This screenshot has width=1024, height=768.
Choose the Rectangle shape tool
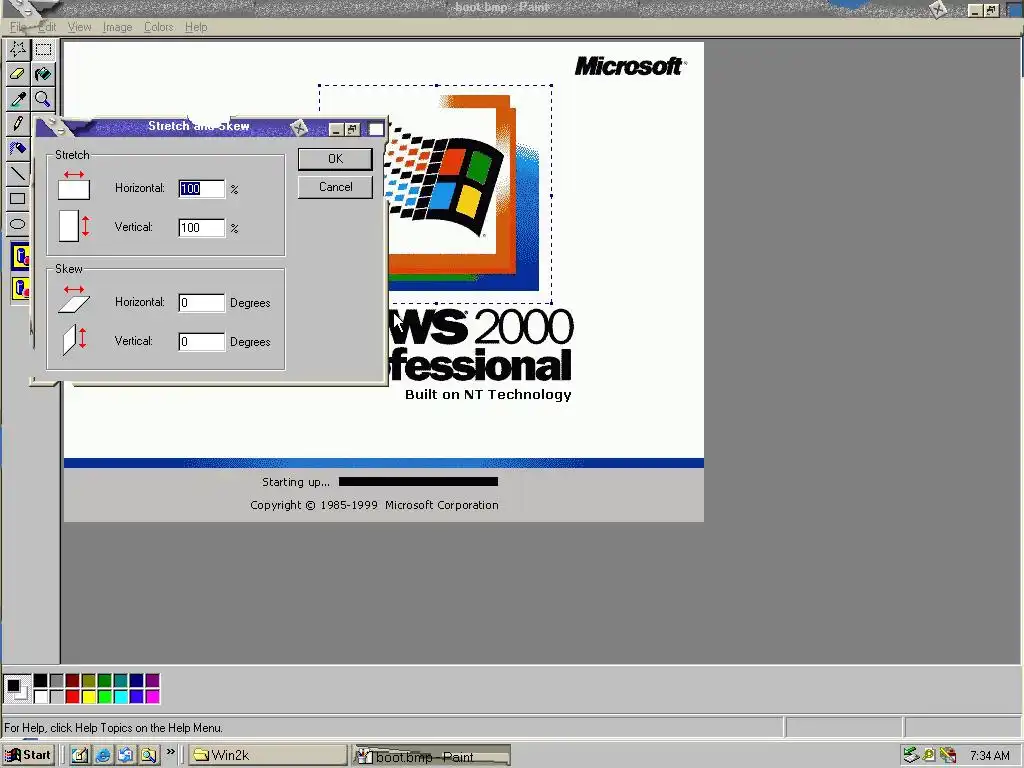tap(18, 199)
